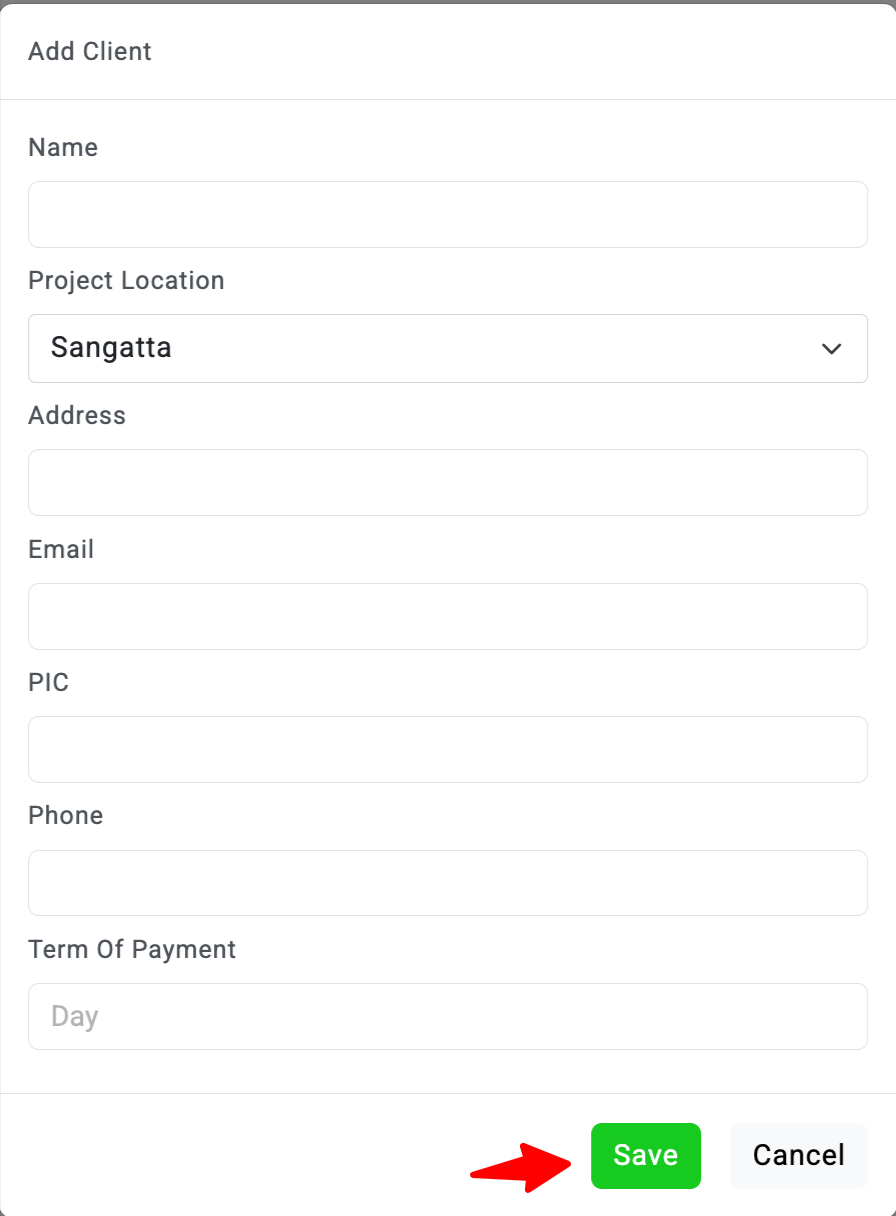Open the Sangatta location dropdown

(447, 348)
